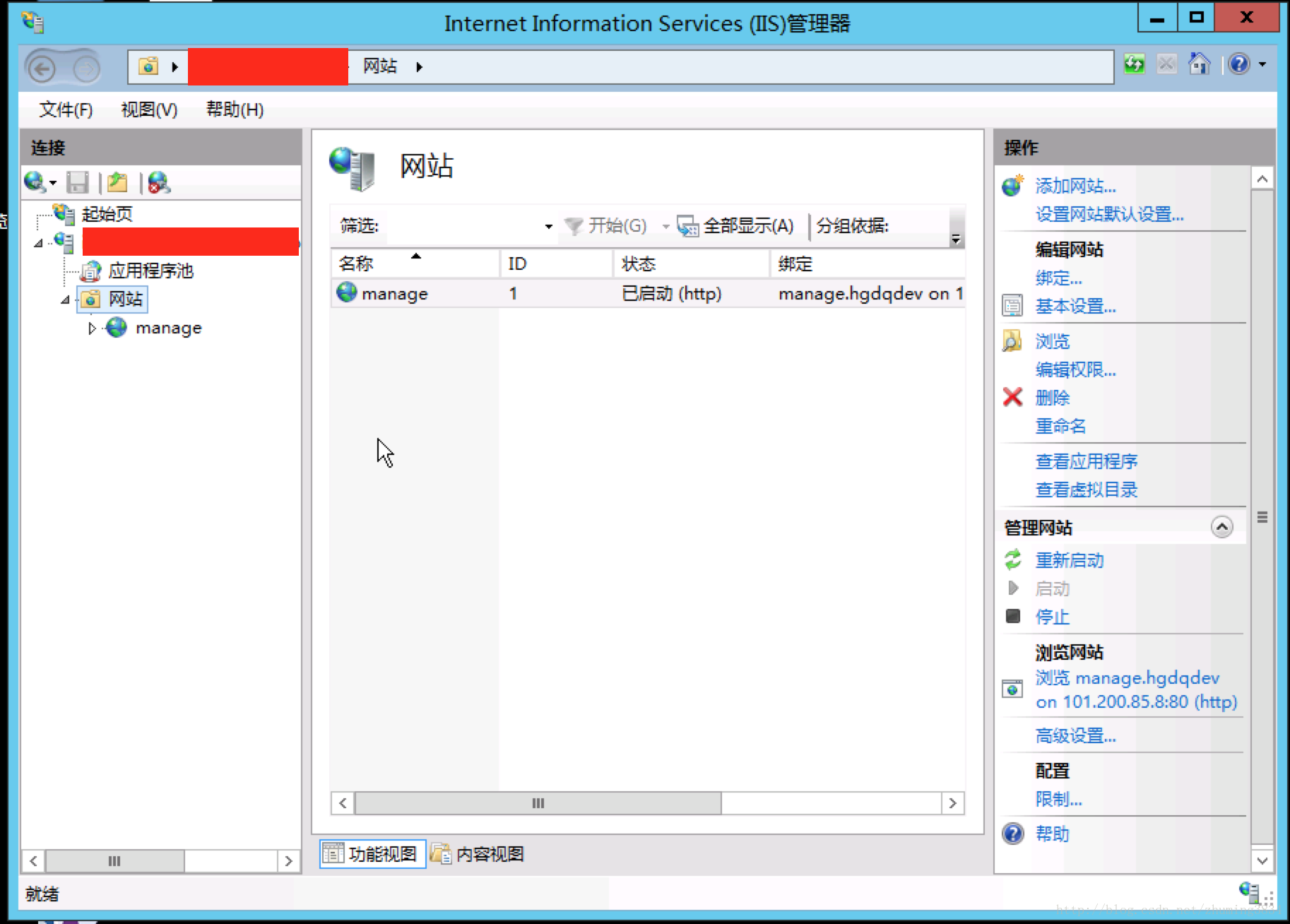1290x924 pixels.
Task: Click the delete connection icon in 连接 toolbar
Action: coord(159,182)
